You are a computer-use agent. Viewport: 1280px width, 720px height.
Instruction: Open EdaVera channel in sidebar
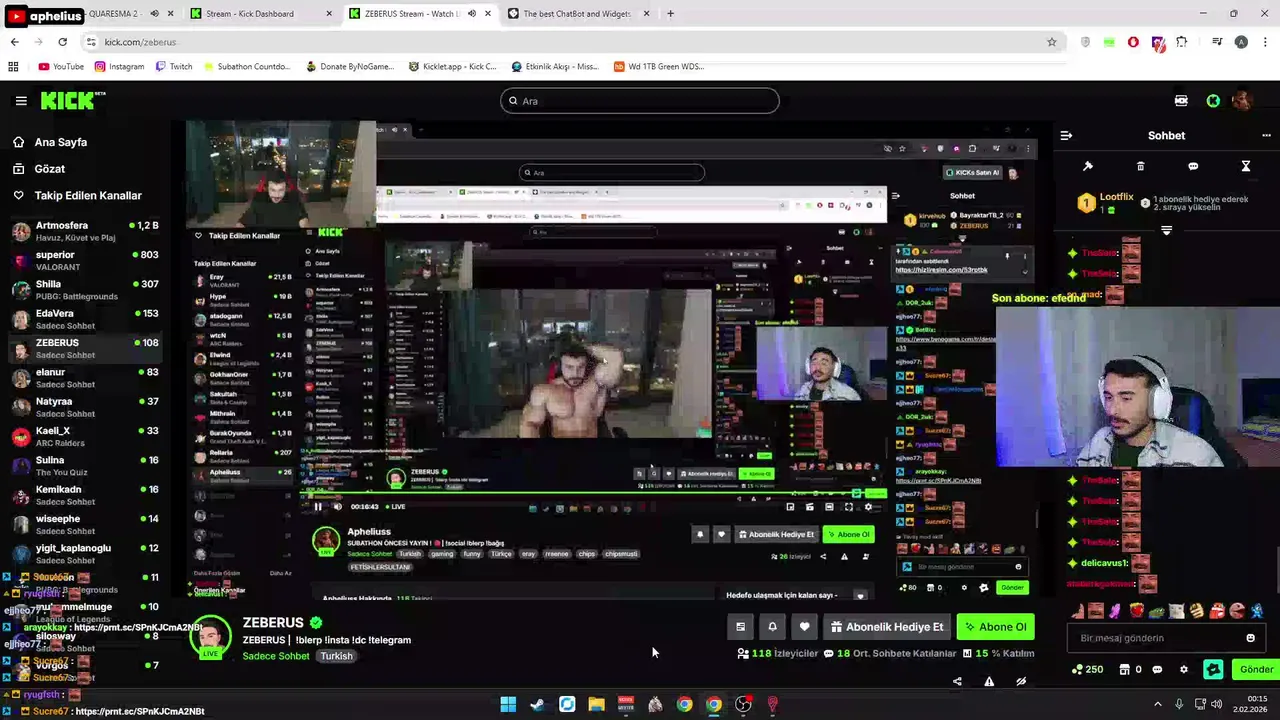point(85,319)
